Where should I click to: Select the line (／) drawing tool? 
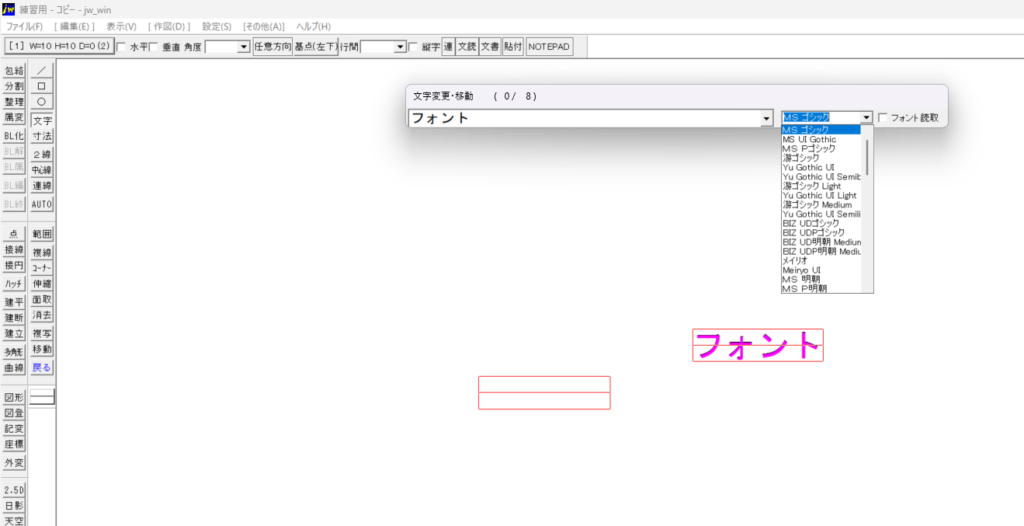[41, 71]
